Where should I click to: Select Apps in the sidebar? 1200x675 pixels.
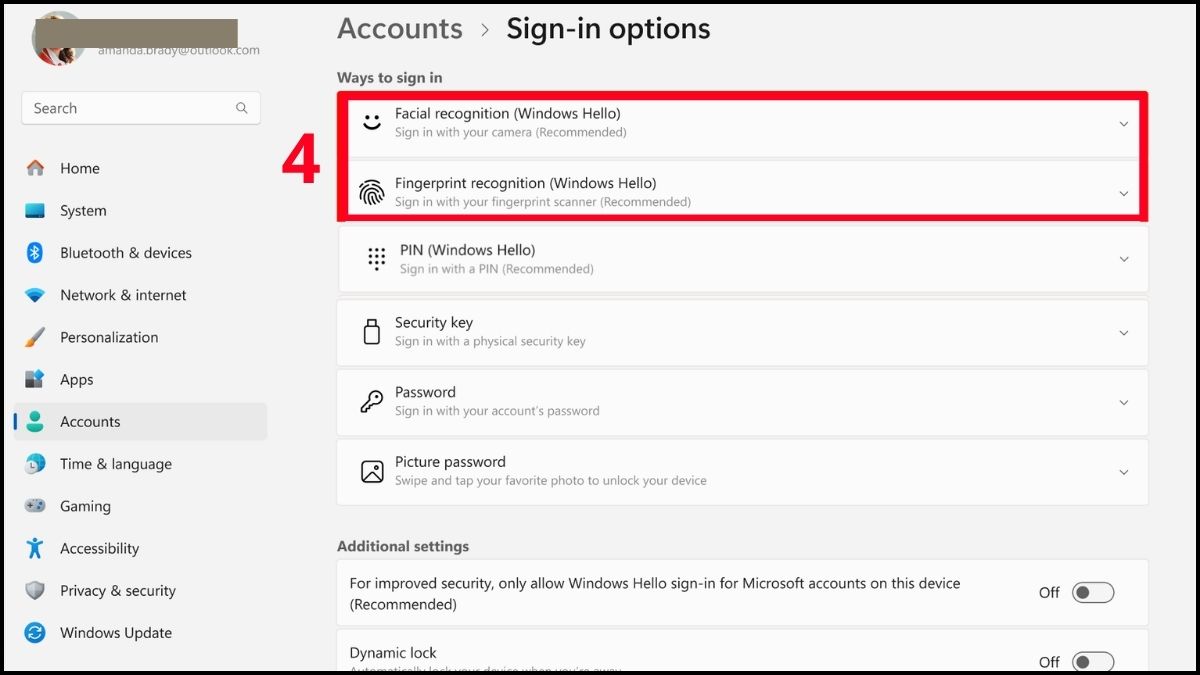point(141,380)
